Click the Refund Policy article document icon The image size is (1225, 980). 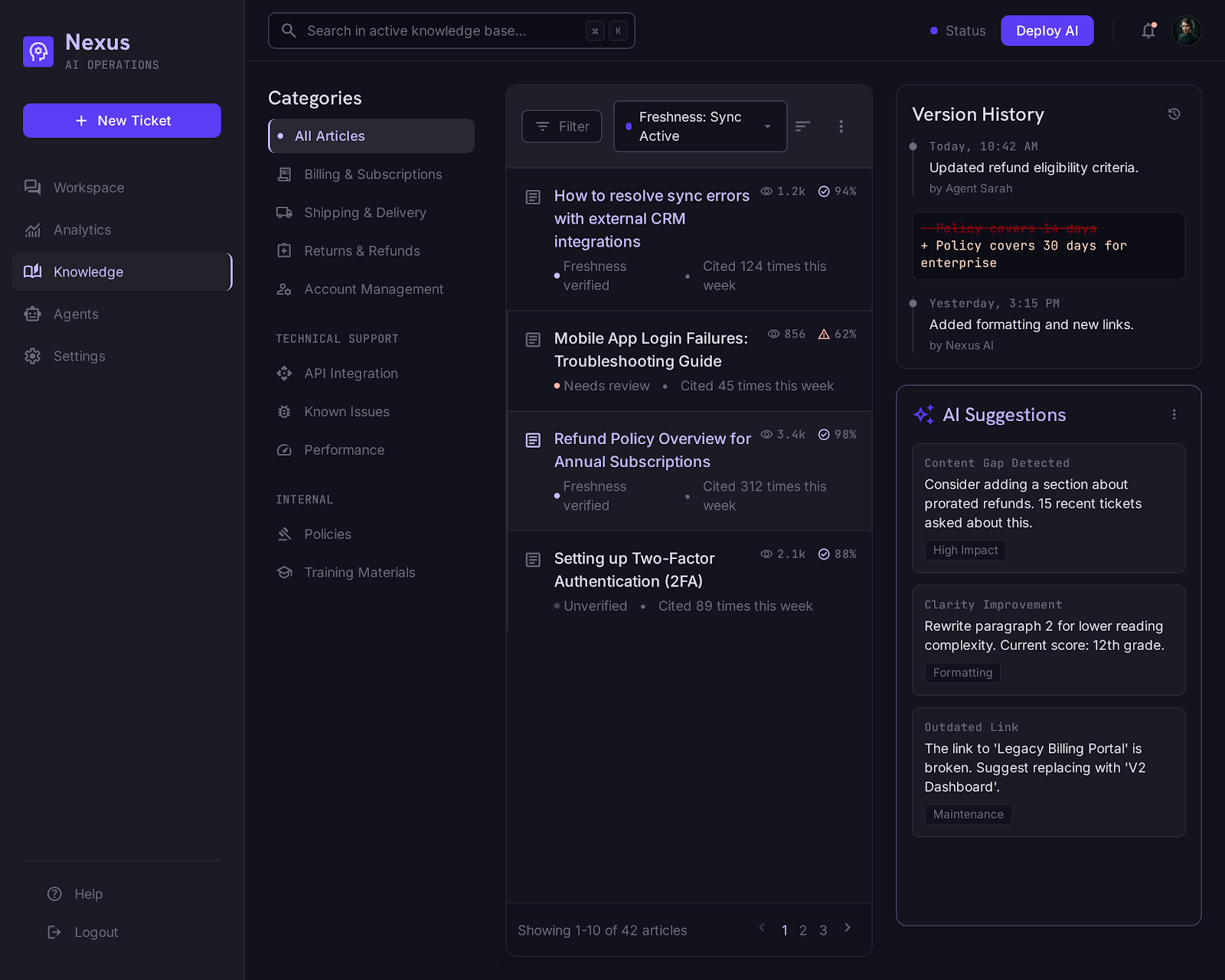coord(533,439)
